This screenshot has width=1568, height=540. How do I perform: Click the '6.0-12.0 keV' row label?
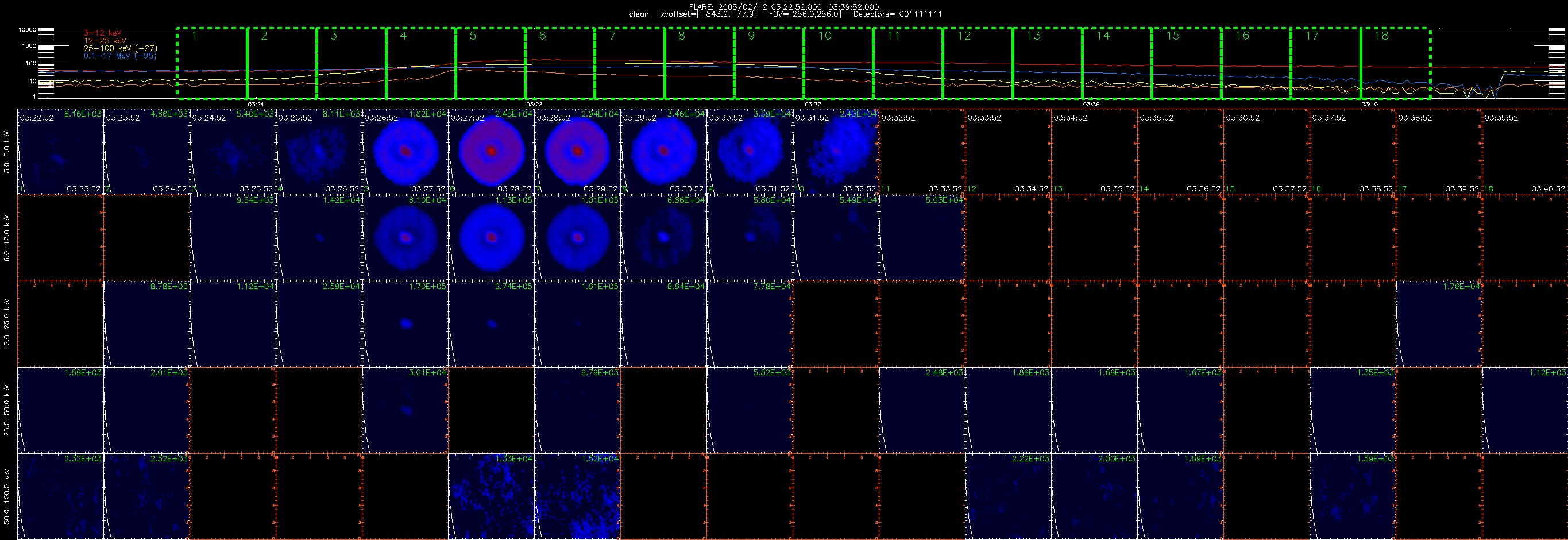(x=7, y=238)
